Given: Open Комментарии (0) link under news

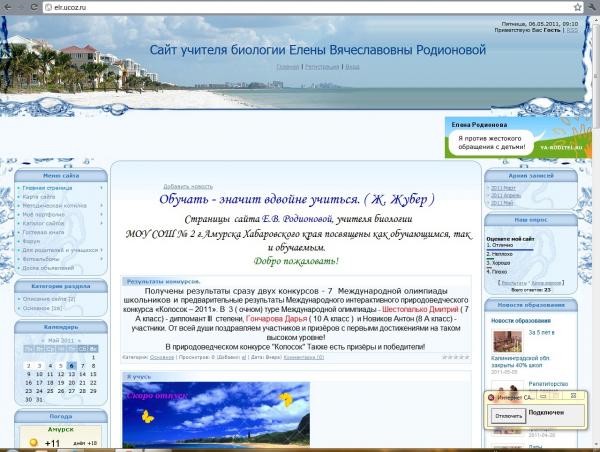Looking at the screenshot, I should (x=303, y=357).
